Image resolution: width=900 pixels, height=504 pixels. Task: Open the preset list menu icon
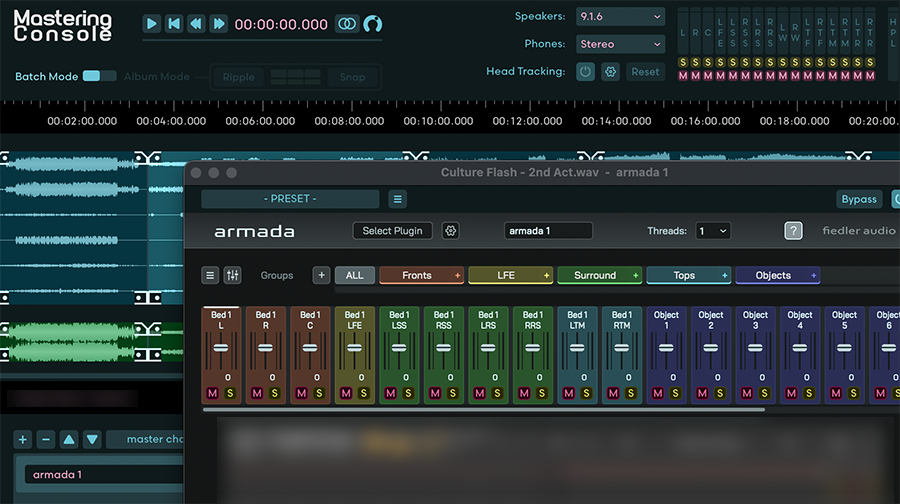(x=397, y=199)
